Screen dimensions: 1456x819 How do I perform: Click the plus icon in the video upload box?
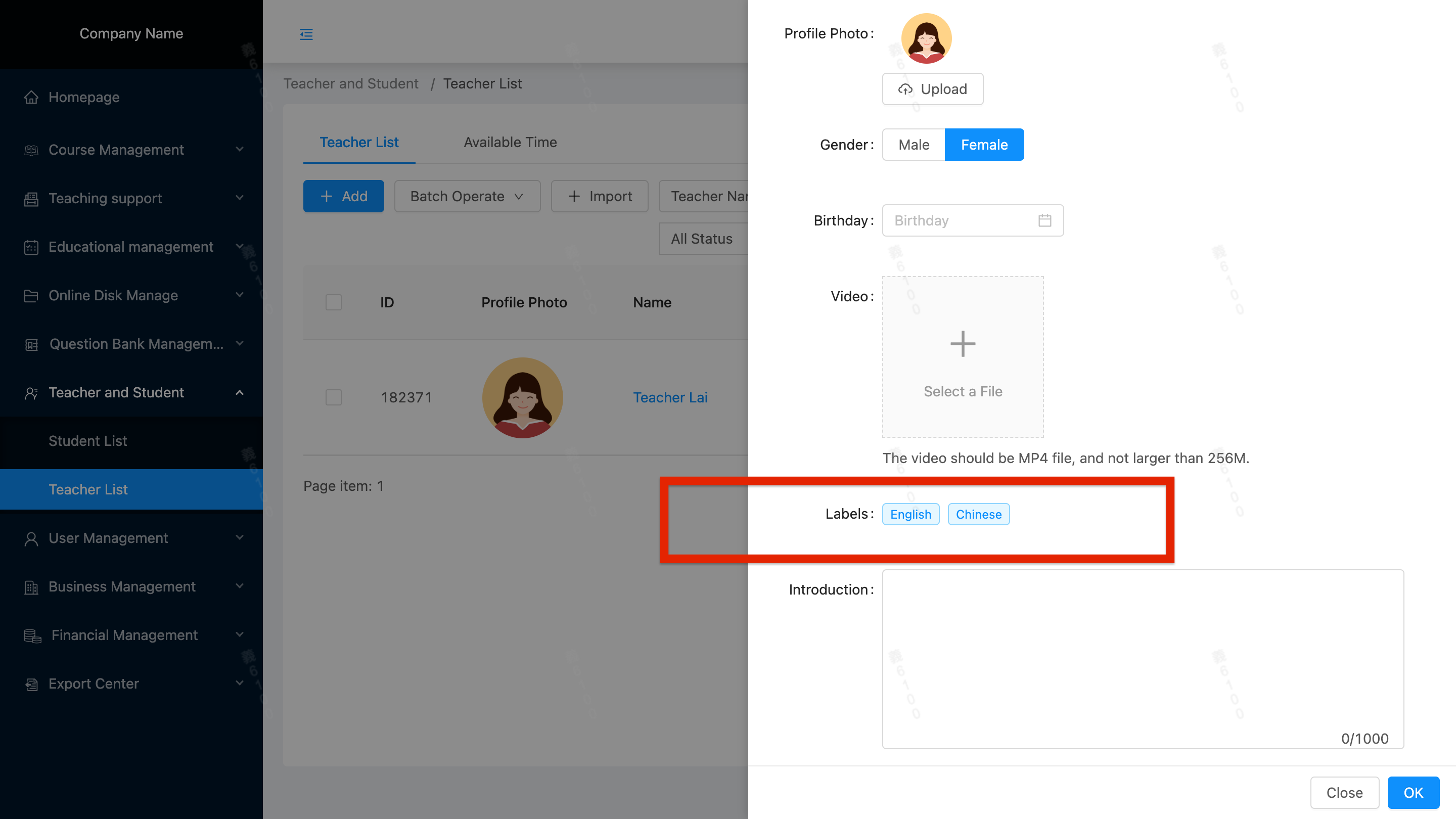click(x=963, y=344)
